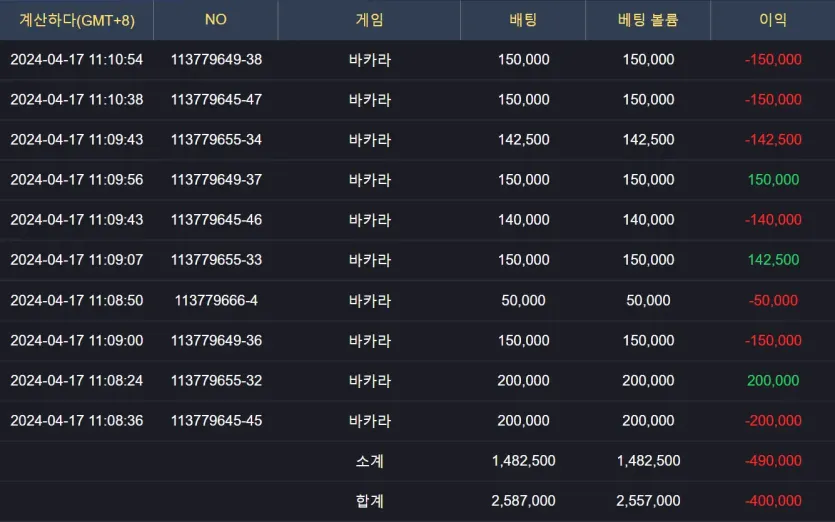This screenshot has width=835, height=522.
Task: Click bet number 113779645-45
Action: click(x=216, y=421)
